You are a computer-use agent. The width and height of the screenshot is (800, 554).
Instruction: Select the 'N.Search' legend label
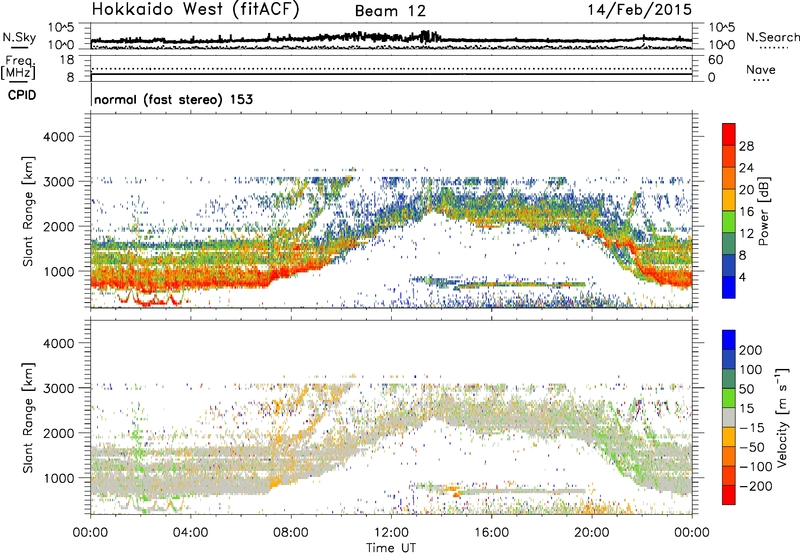(772, 37)
